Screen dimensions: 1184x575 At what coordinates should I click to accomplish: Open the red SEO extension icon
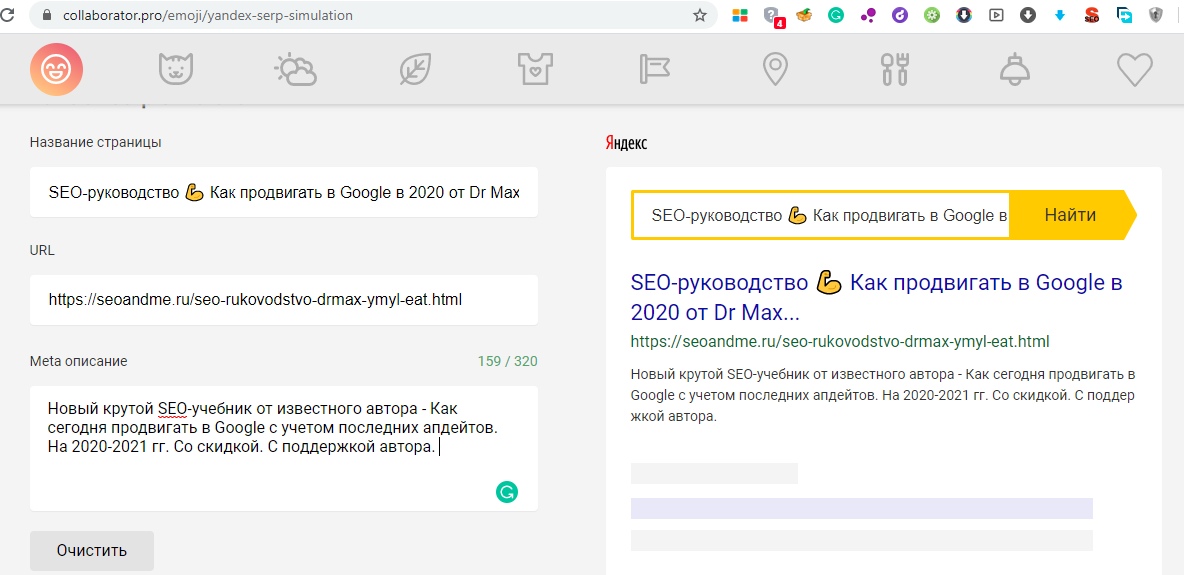pyautogui.click(x=1092, y=15)
